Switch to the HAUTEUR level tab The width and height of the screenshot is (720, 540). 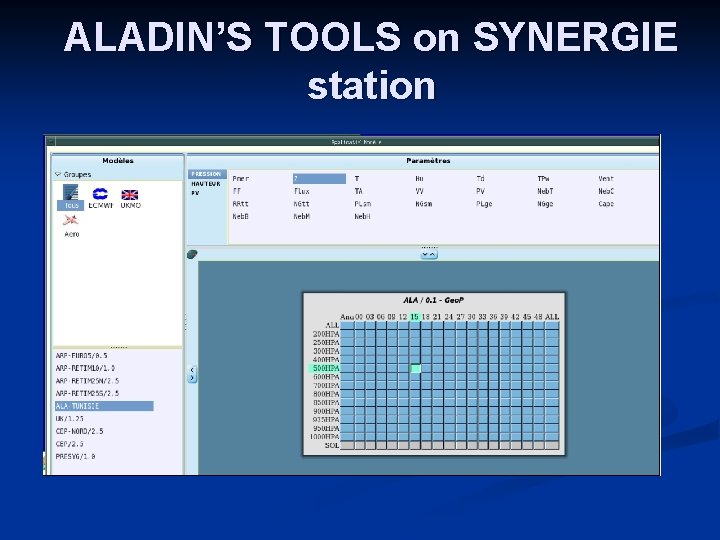tap(206, 184)
